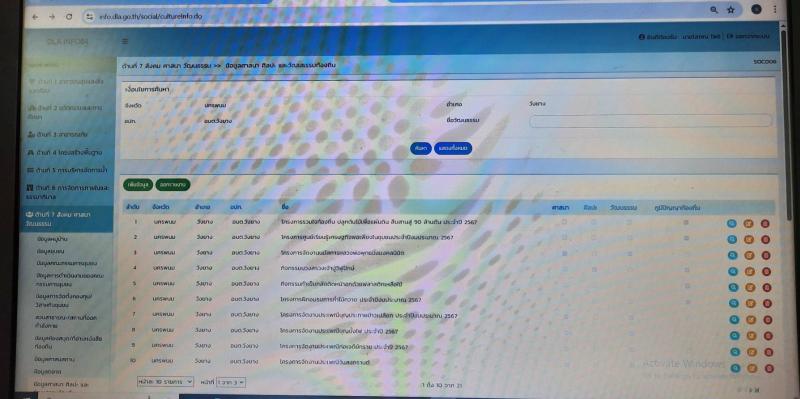Open the page number dropdown at table bottom

click(x=231, y=382)
